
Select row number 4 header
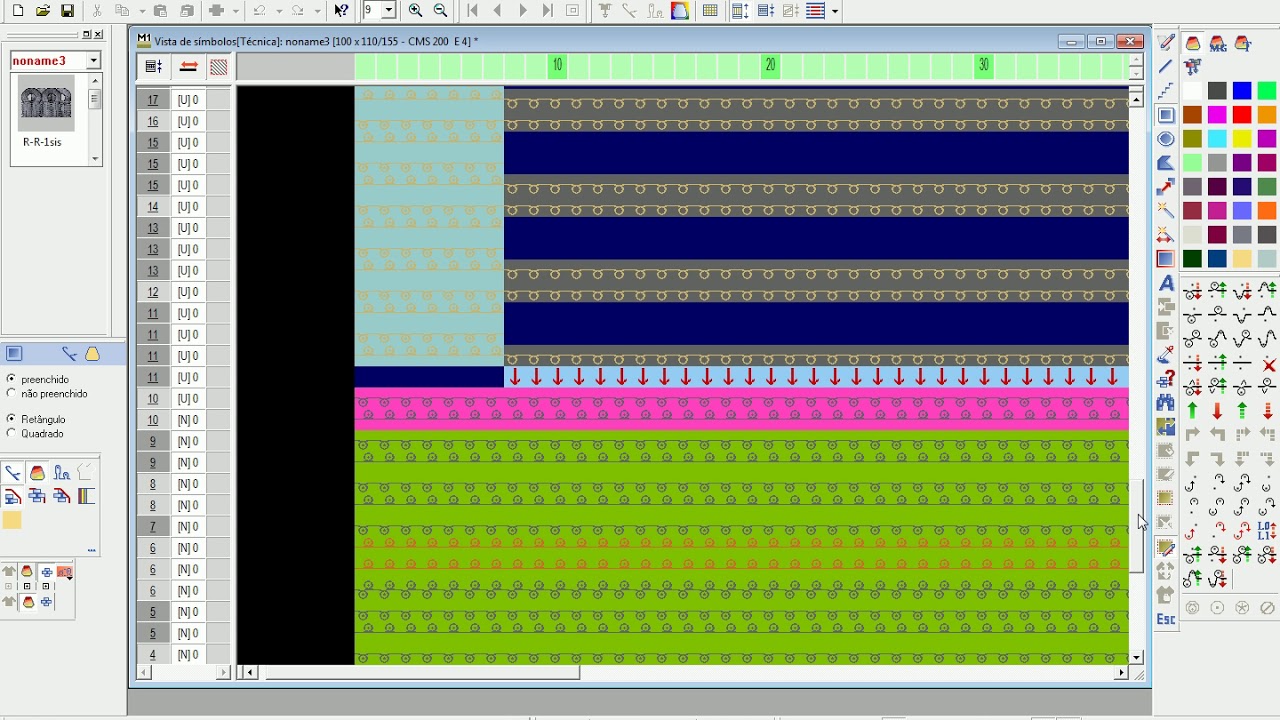pyautogui.click(x=153, y=655)
